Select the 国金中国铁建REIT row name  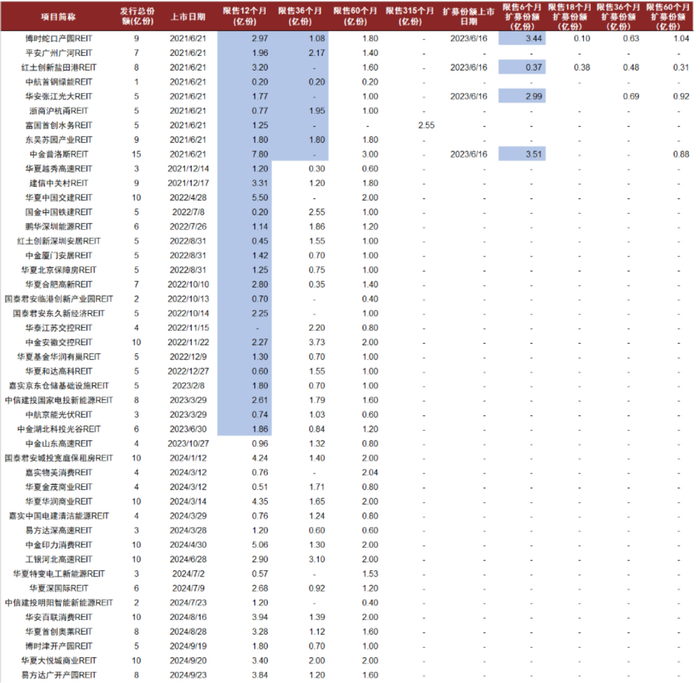click(58, 212)
